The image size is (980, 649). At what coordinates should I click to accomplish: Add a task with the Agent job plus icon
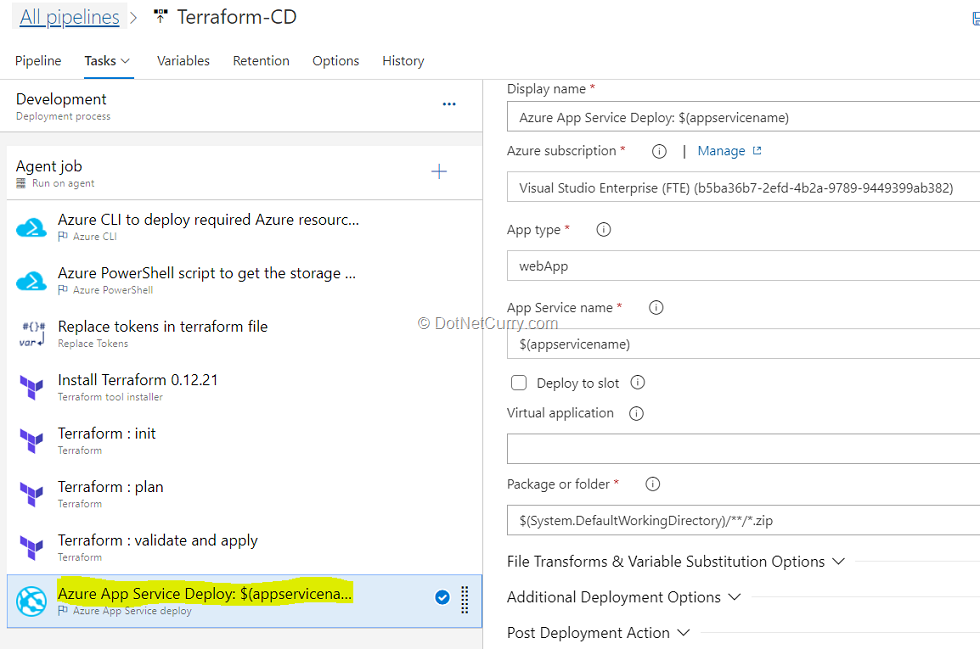tap(439, 171)
